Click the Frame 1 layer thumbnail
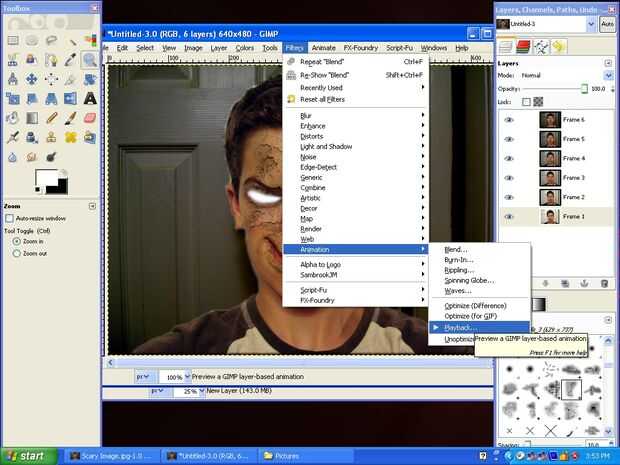620x465 pixels. point(550,217)
